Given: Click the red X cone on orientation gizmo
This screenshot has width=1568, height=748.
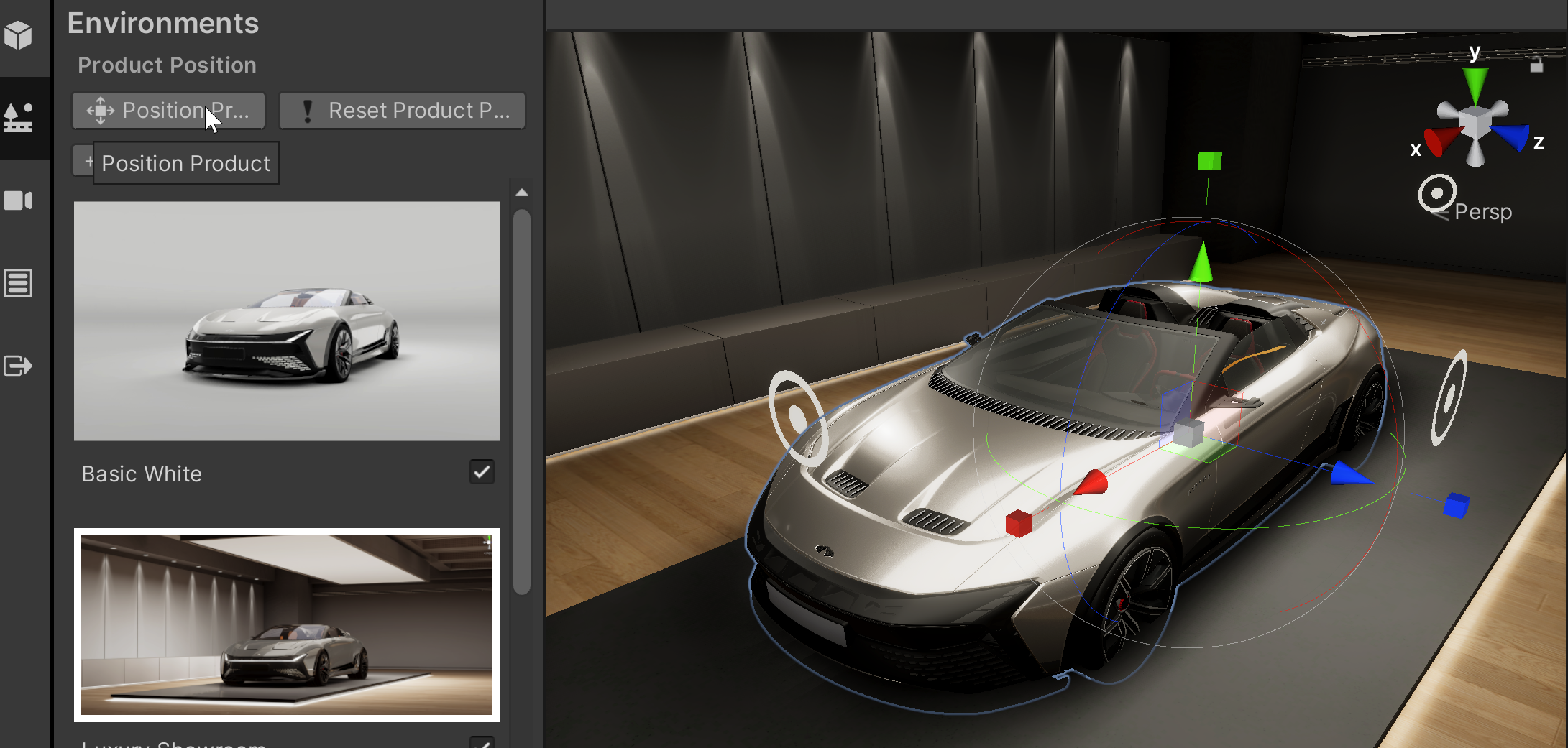Looking at the screenshot, I should pyautogui.click(x=1440, y=141).
